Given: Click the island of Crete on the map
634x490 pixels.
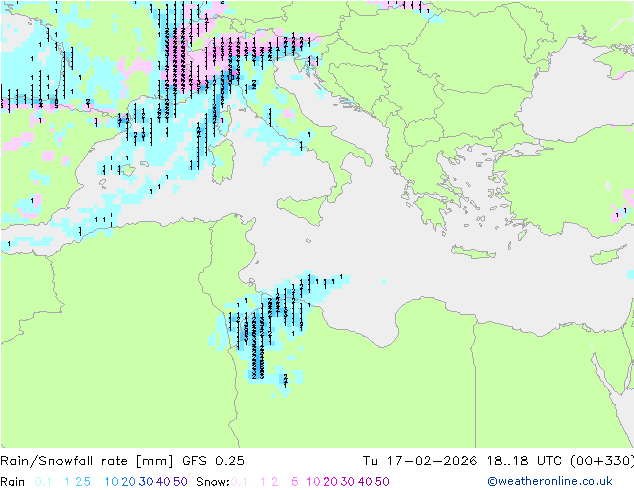Looking at the screenshot, I should click(x=473, y=252).
